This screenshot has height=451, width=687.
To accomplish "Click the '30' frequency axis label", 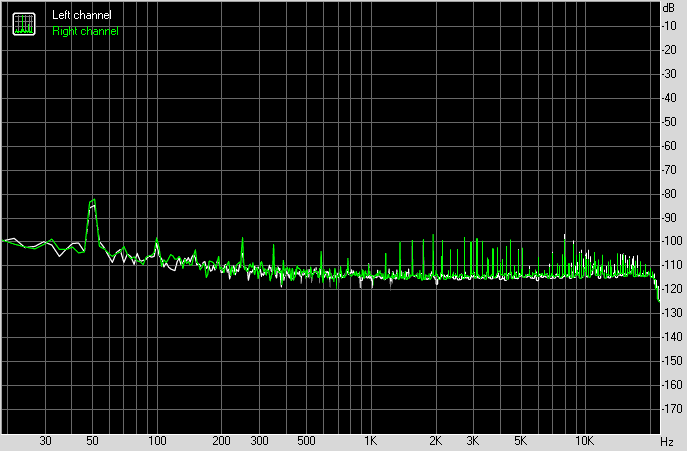I will click(x=45, y=440).
